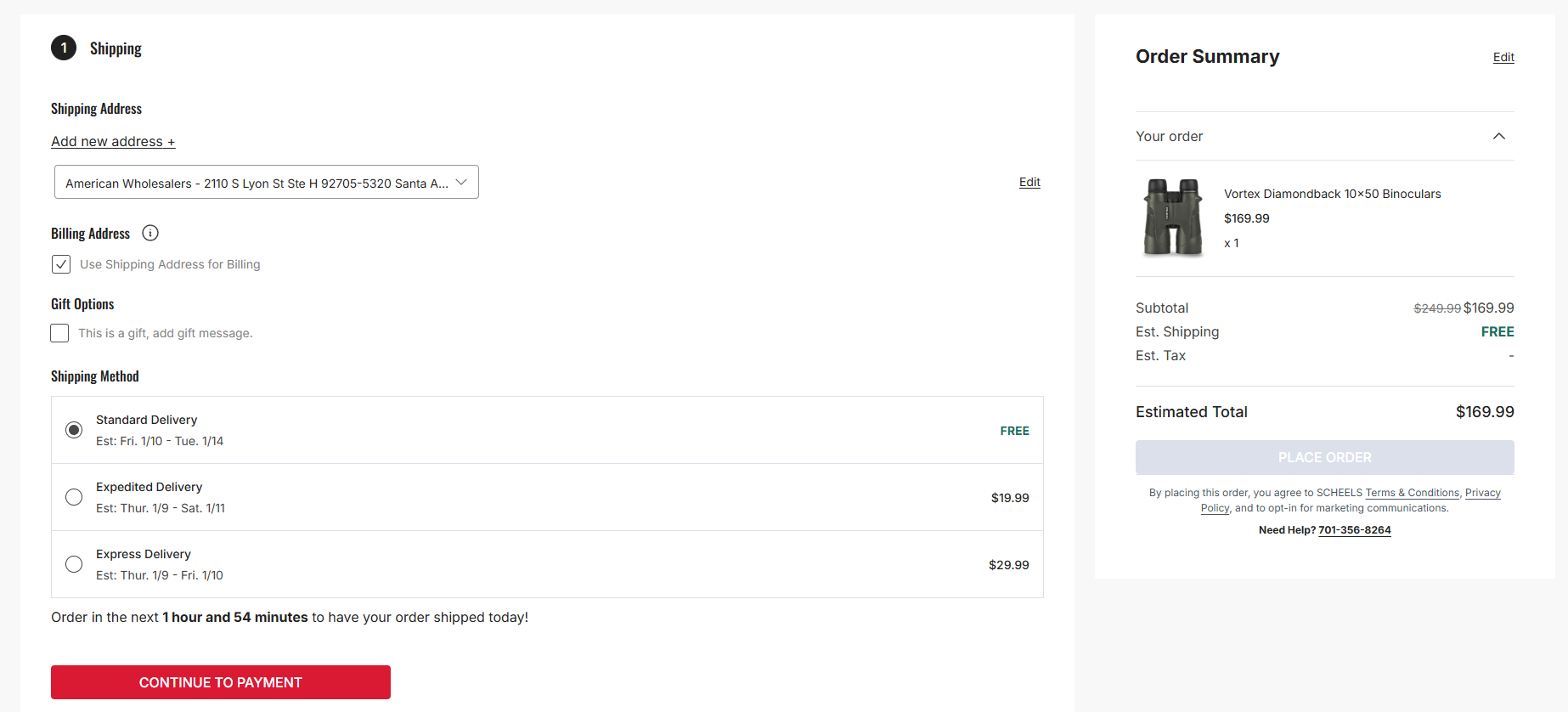
Task: Click the FREE Standard Delivery price
Action: (x=1015, y=431)
